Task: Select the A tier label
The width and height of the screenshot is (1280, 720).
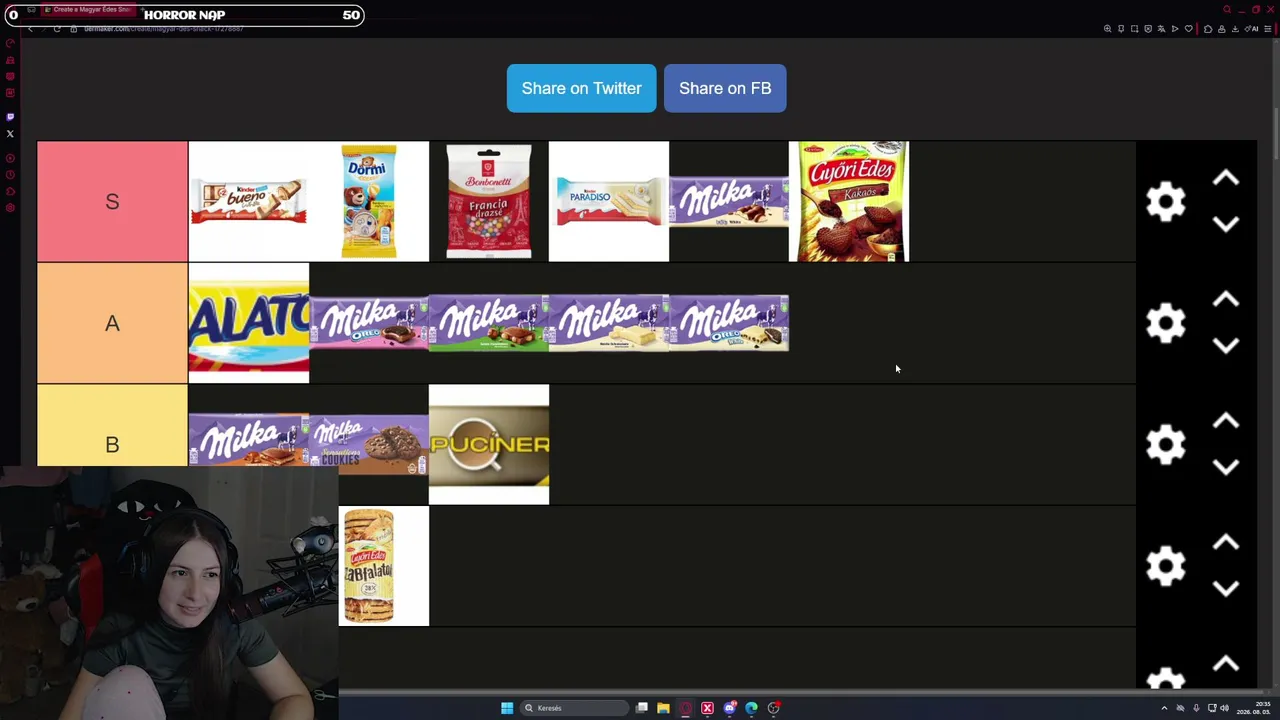Action: [x=112, y=323]
